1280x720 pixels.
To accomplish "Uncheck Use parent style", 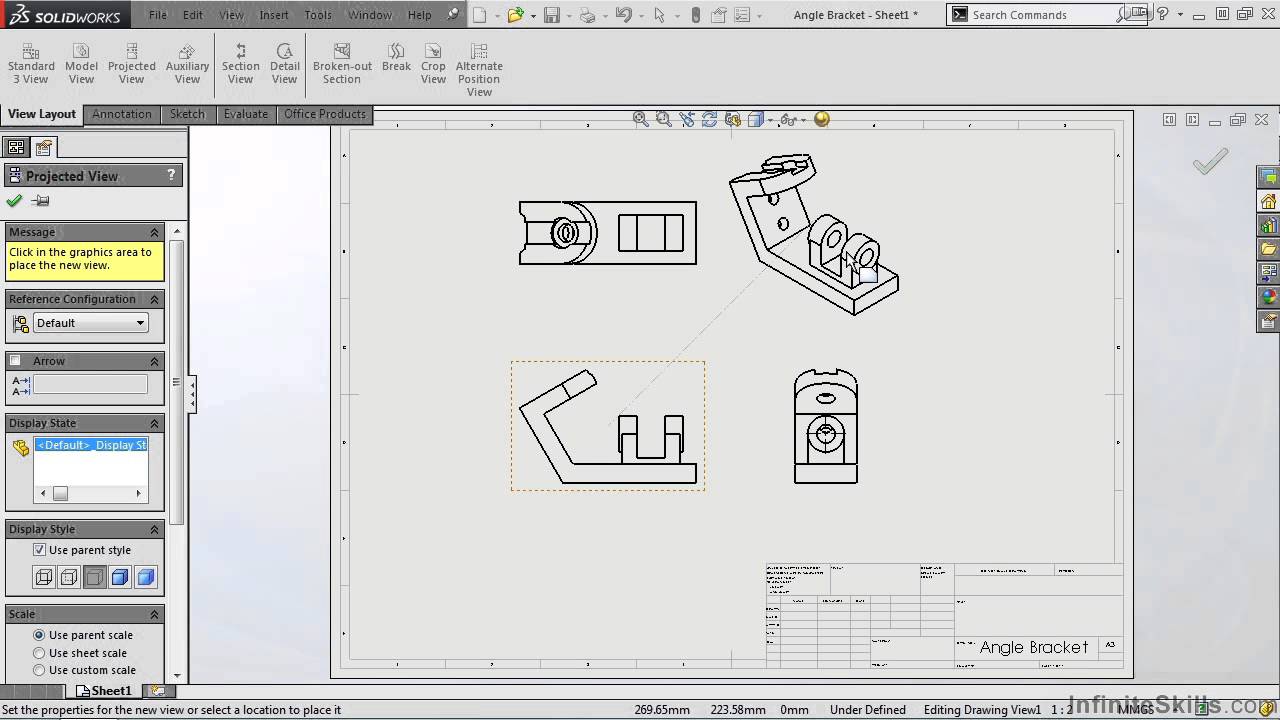I will (39, 550).
